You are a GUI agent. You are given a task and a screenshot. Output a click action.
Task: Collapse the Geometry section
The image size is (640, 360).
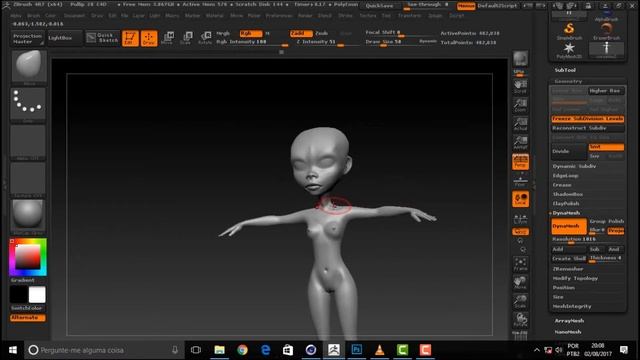tap(568, 81)
